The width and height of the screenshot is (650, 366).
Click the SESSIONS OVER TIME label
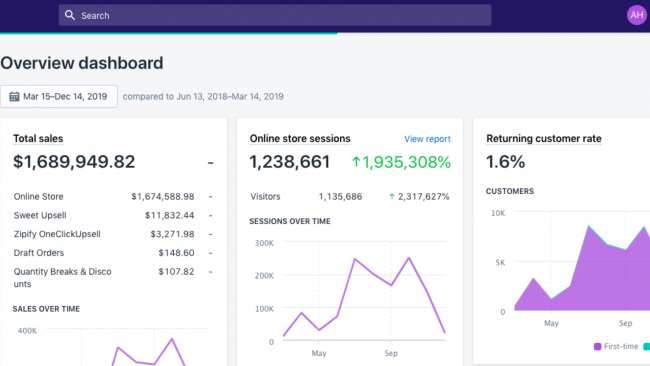290,221
